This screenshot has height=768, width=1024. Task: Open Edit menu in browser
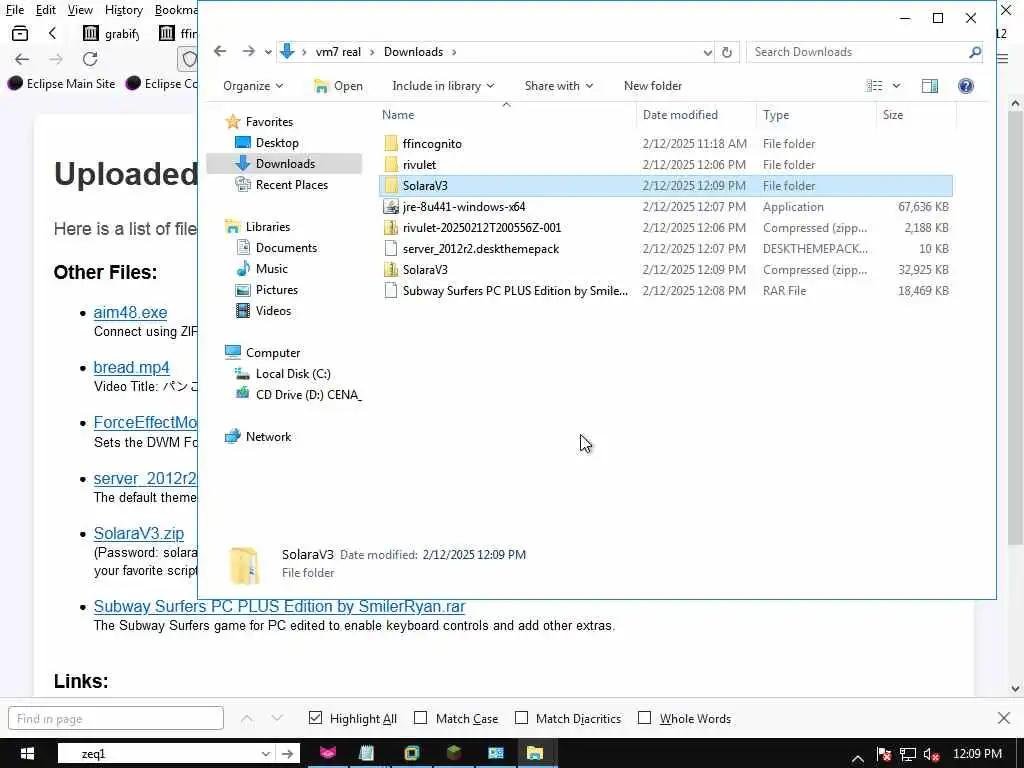tap(46, 10)
